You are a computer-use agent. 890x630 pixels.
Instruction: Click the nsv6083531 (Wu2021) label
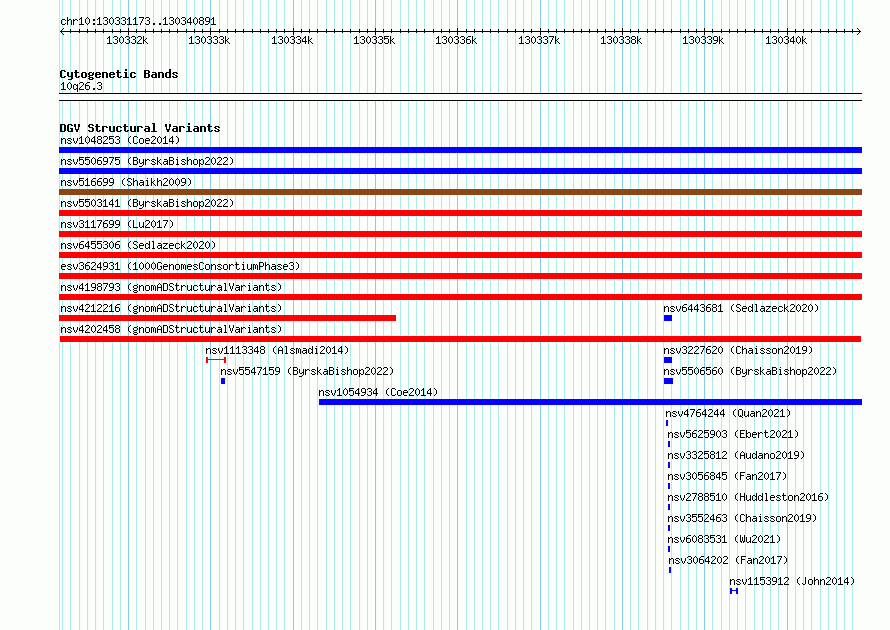[724, 539]
